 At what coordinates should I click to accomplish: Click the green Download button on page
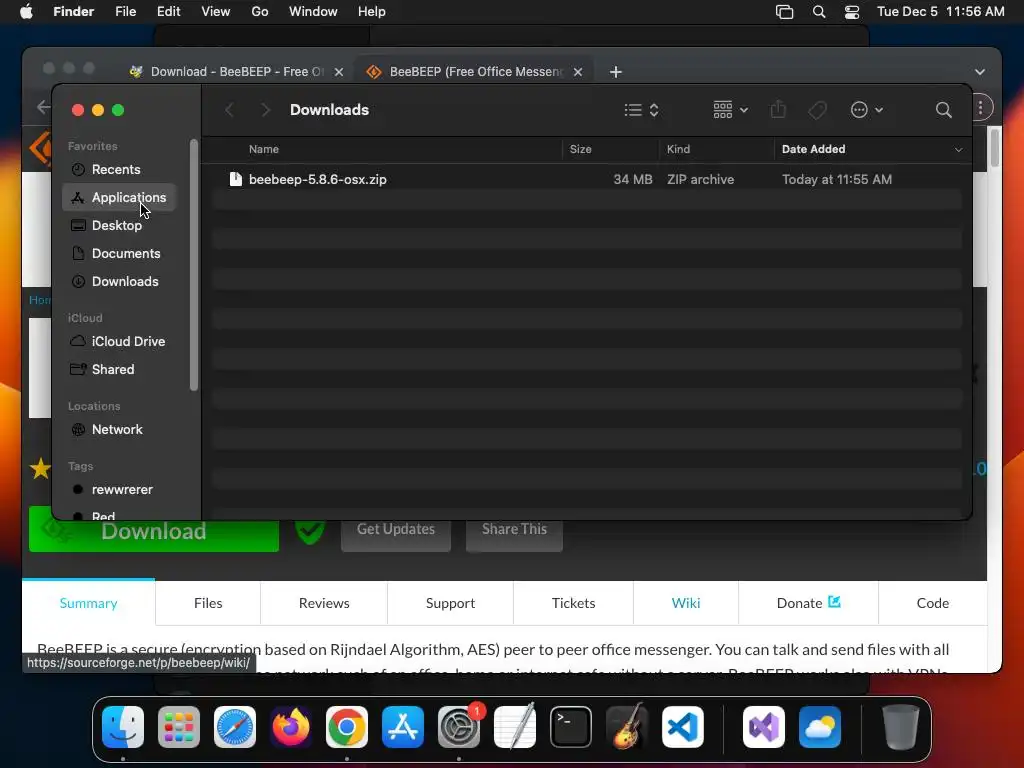153,531
